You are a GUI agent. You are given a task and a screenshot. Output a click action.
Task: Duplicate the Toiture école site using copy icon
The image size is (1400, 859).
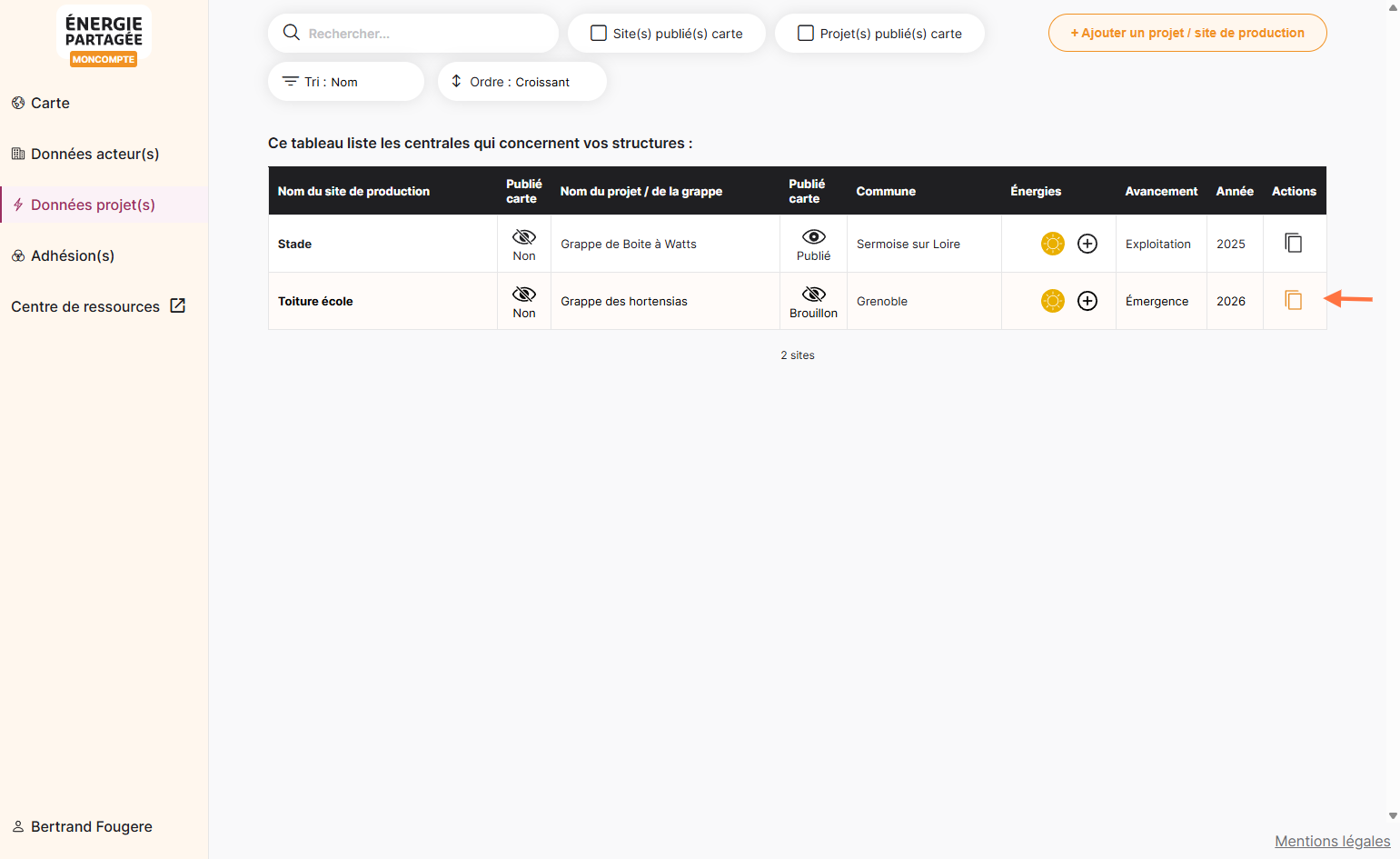(1294, 300)
